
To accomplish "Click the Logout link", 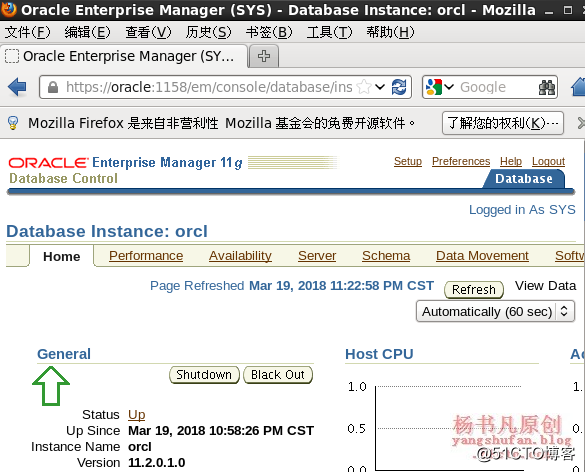I will tap(548, 161).
